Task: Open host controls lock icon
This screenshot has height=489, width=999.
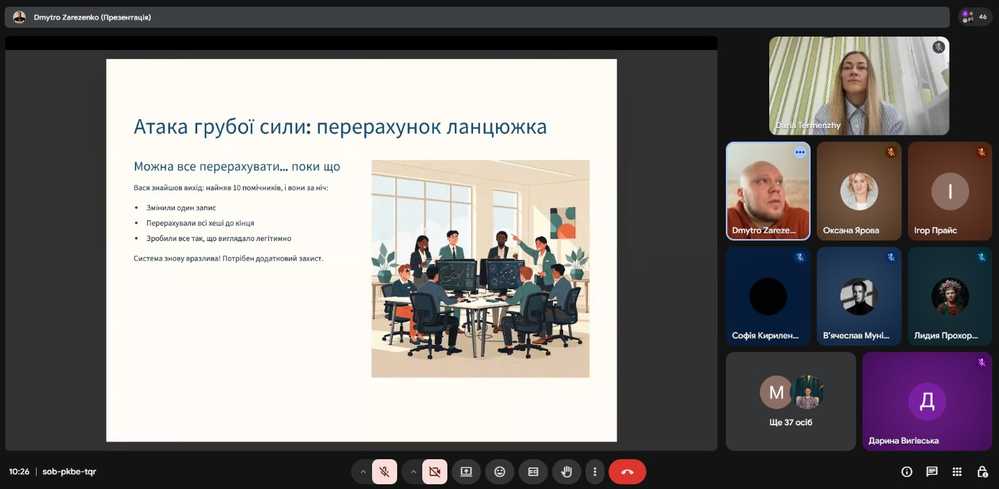Action: point(982,472)
